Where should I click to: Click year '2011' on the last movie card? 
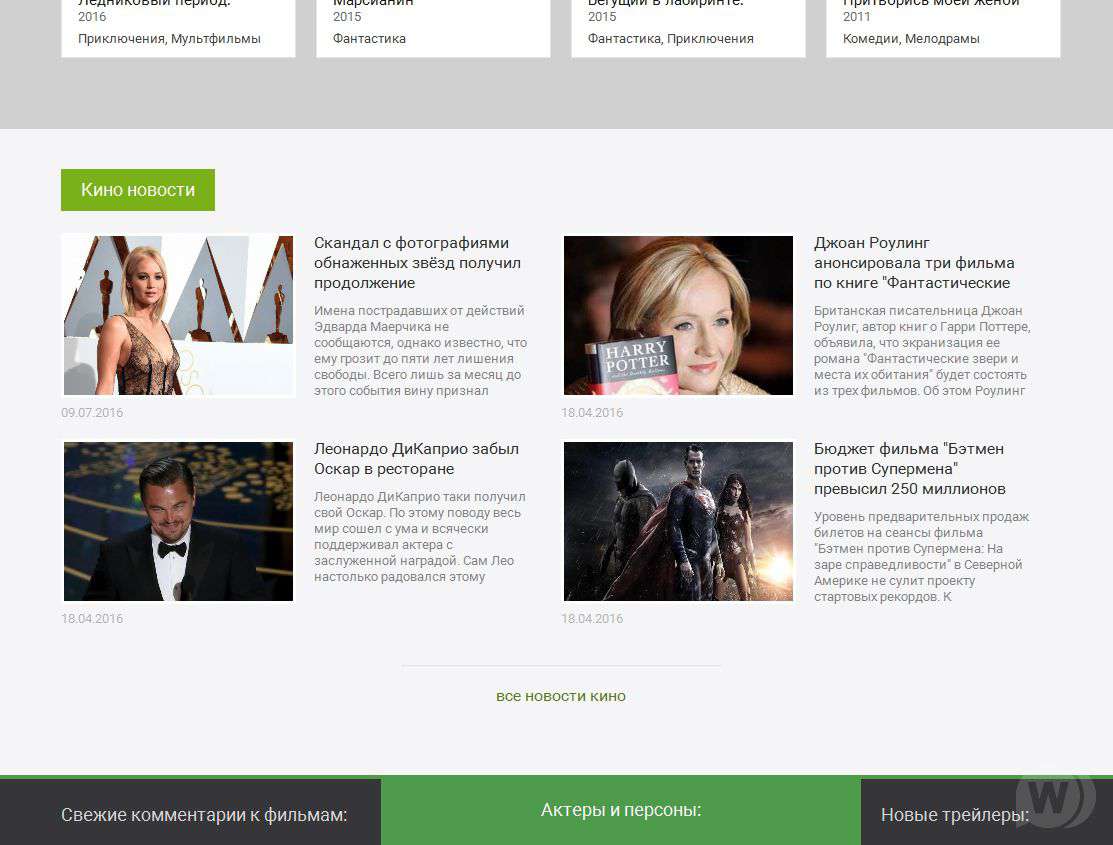[x=857, y=16]
